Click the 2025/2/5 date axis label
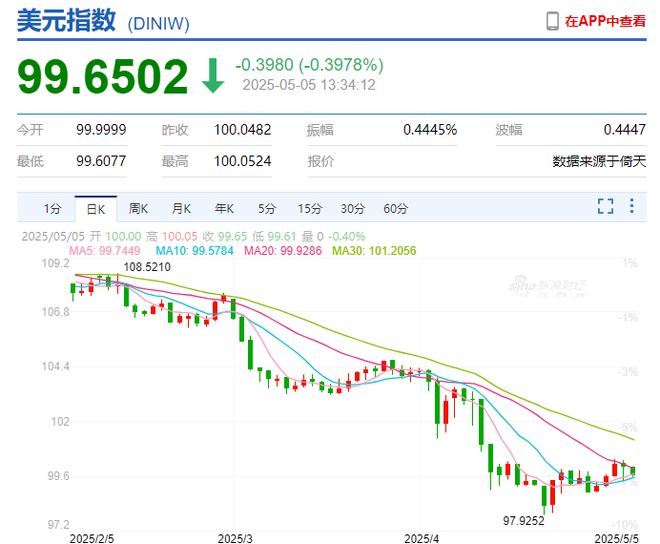Screen dimensions: 660x544 (x=92, y=538)
